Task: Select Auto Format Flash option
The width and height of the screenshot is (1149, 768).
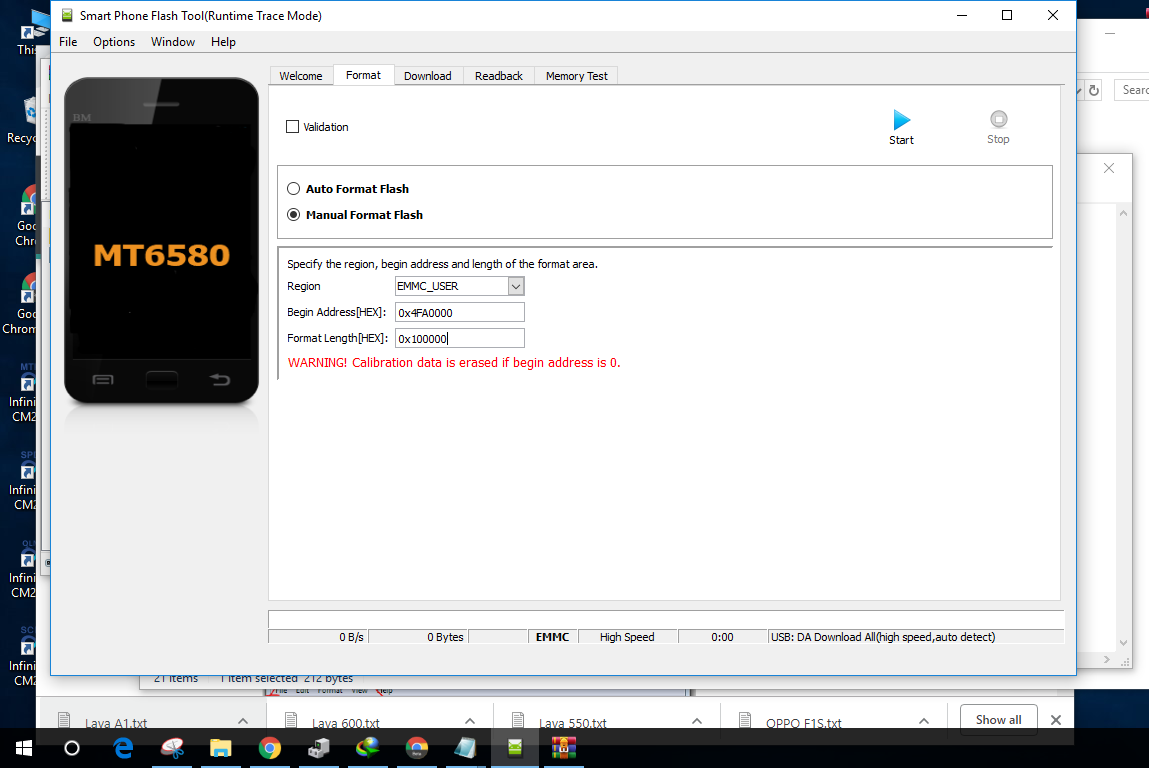Action: (x=294, y=188)
